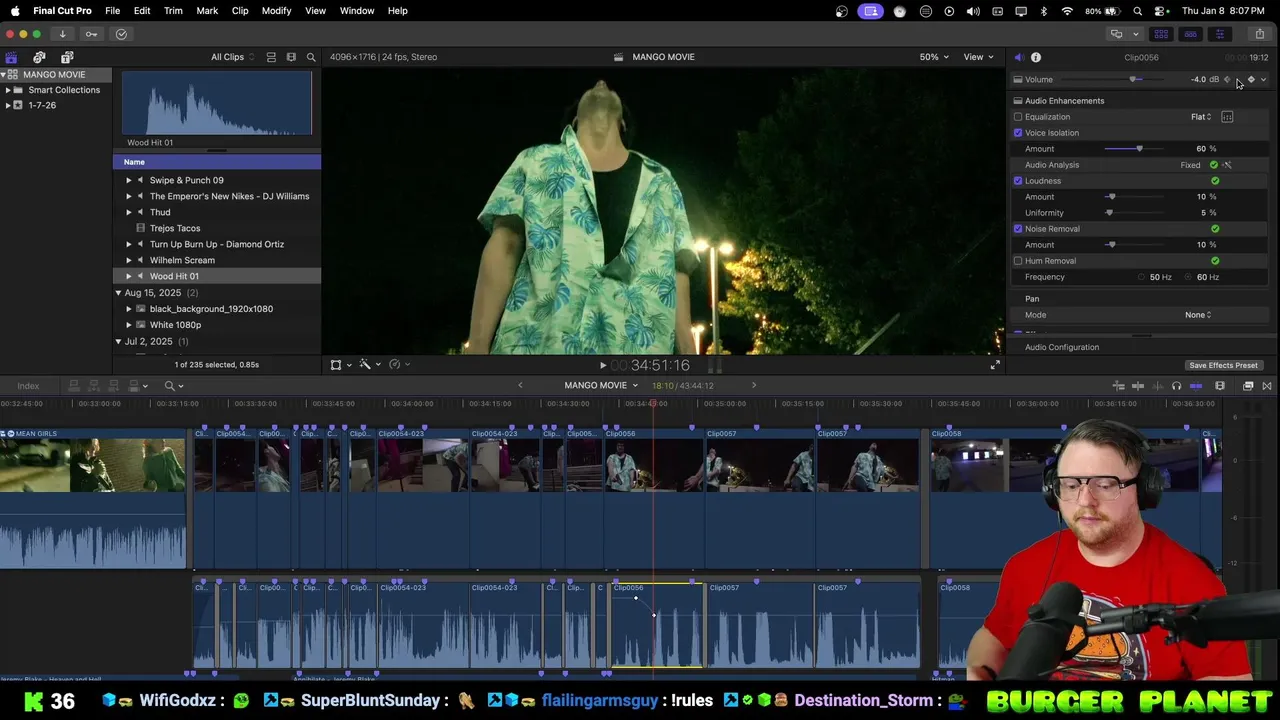Toggle solo headphones icon in timeline

point(1176,386)
